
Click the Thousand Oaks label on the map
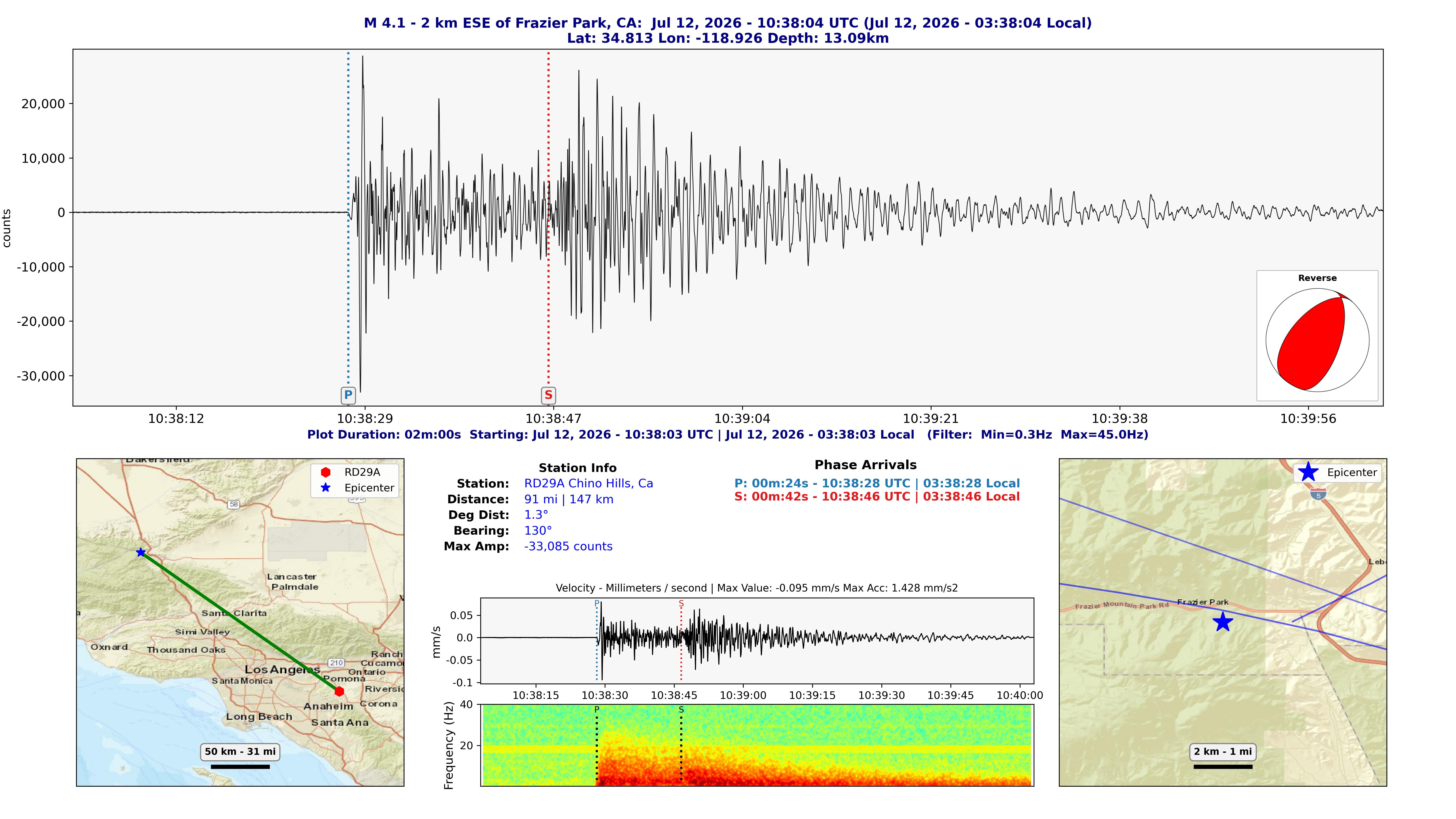coord(186,650)
